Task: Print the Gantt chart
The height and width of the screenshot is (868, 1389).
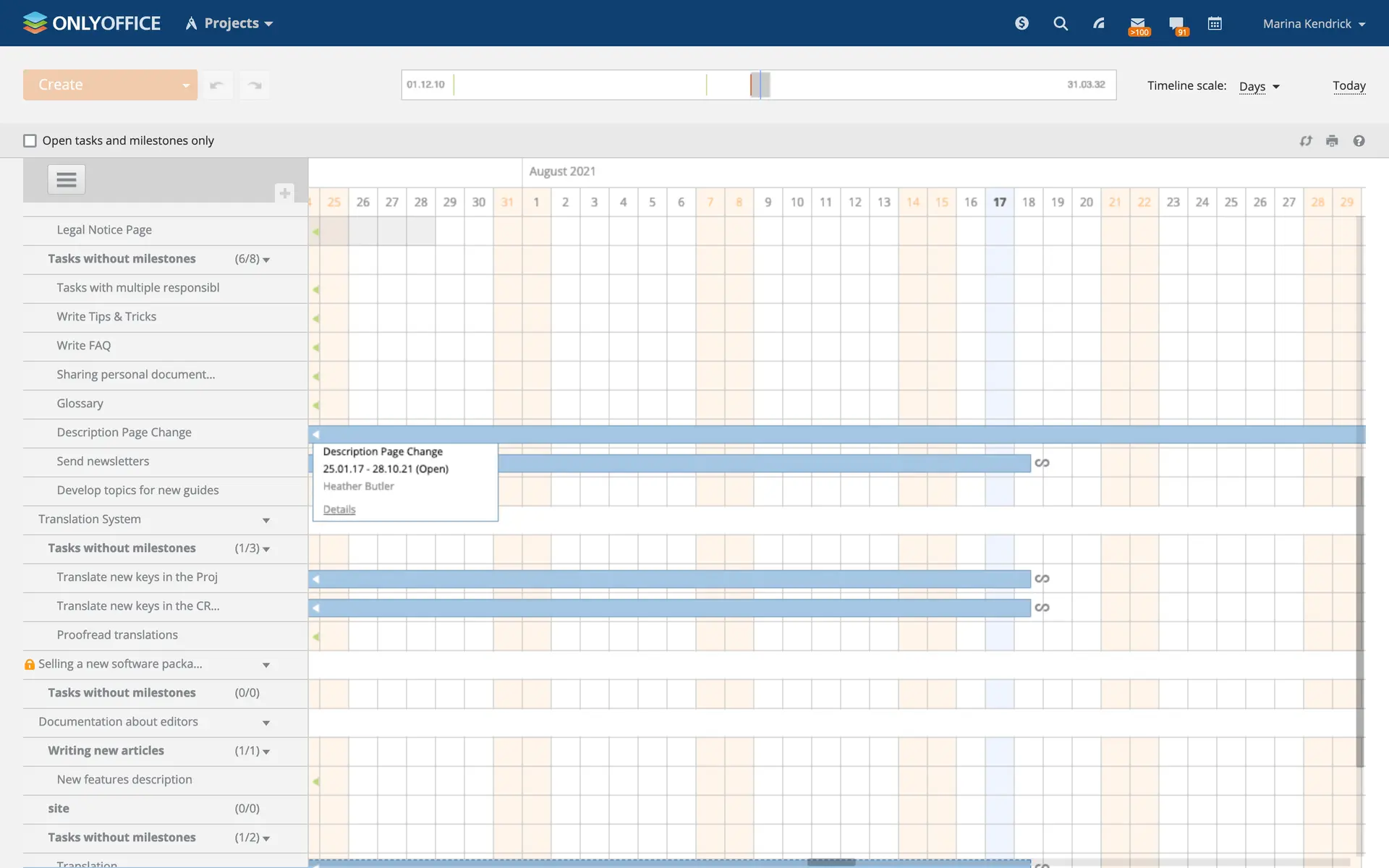Action: pyautogui.click(x=1332, y=140)
